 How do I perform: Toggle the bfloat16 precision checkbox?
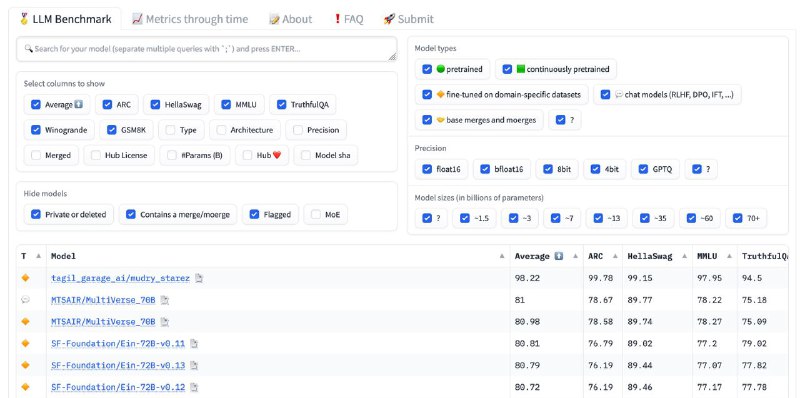(485, 169)
